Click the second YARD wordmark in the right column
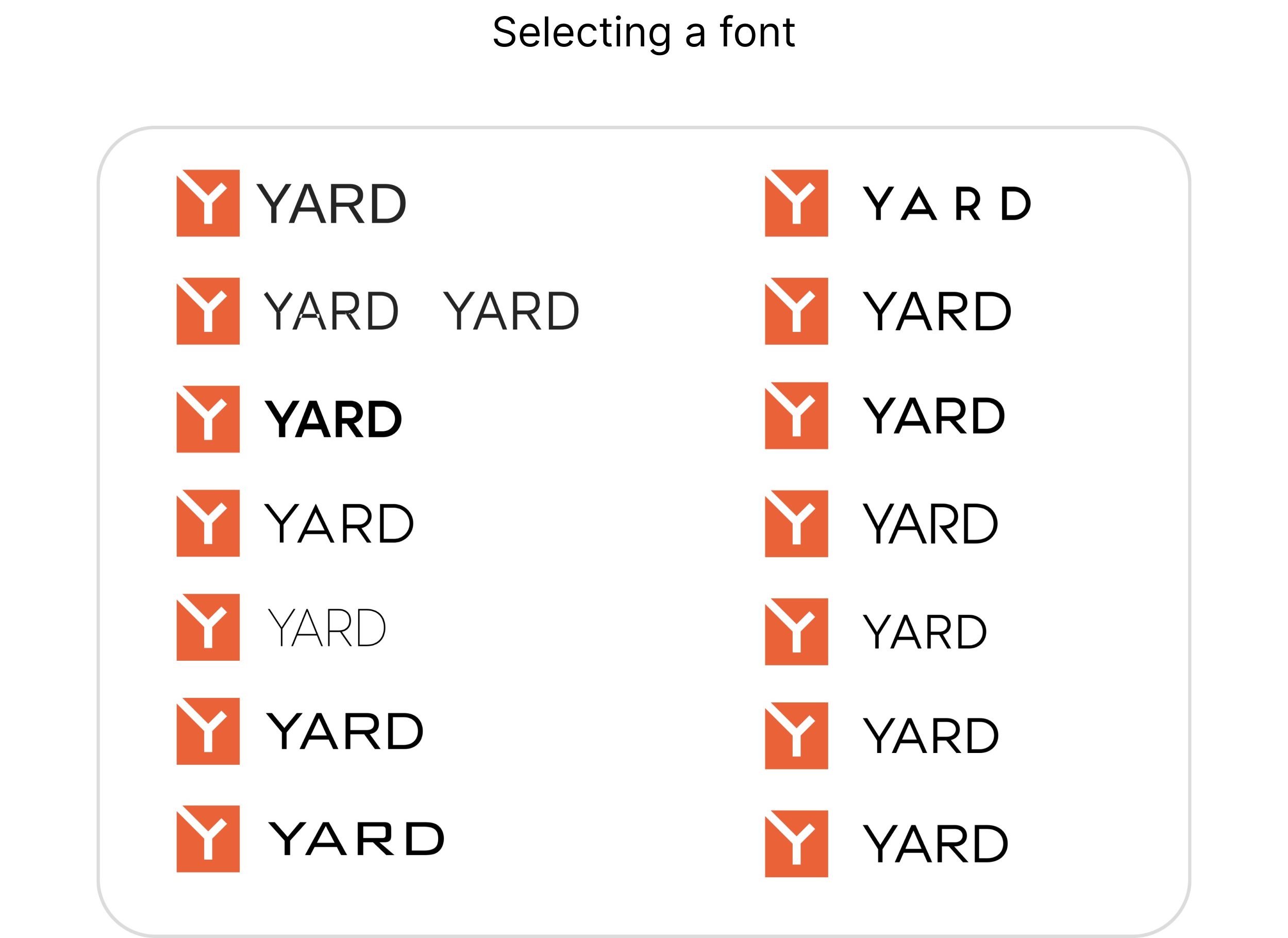This screenshot has height=938, width=1288. pos(937,311)
